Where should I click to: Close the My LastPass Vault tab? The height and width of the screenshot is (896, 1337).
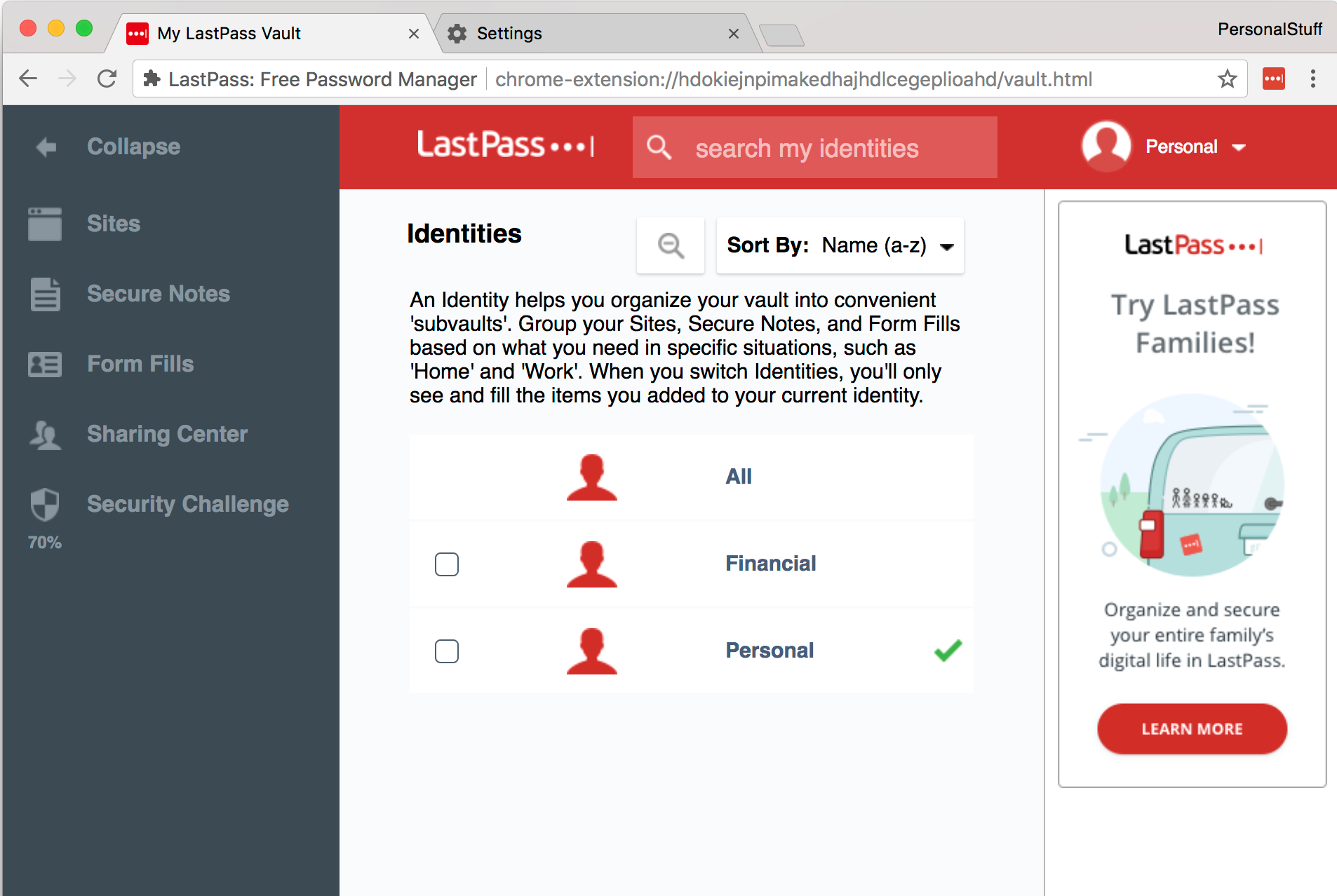(x=414, y=34)
